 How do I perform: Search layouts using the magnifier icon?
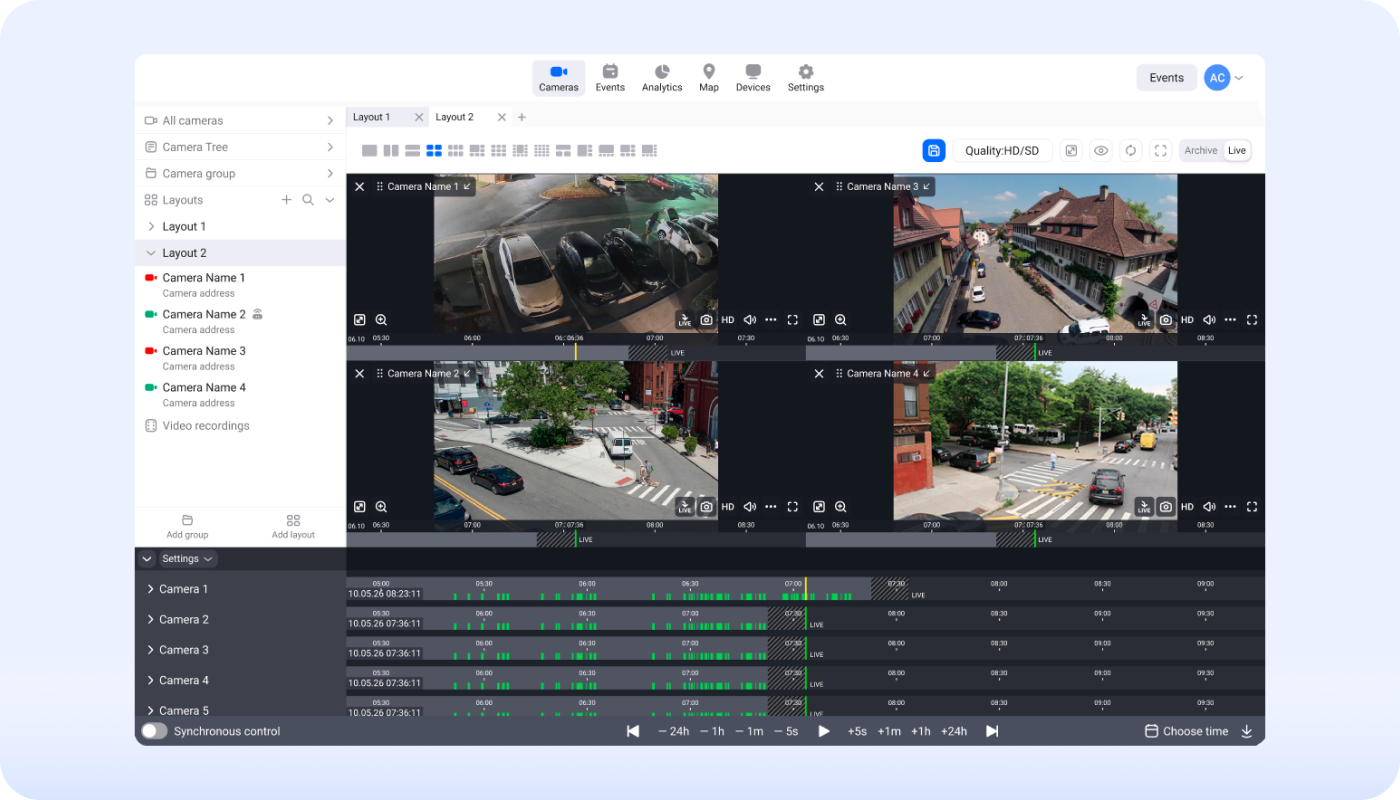[x=308, y=200]
